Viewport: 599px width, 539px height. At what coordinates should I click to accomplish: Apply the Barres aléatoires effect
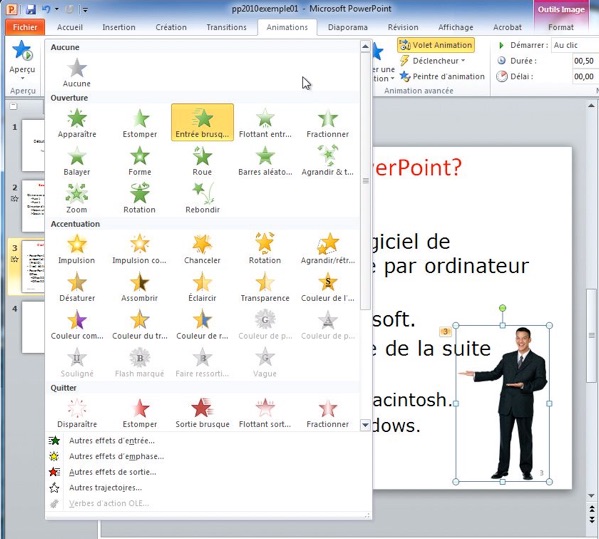coord(265,160)
